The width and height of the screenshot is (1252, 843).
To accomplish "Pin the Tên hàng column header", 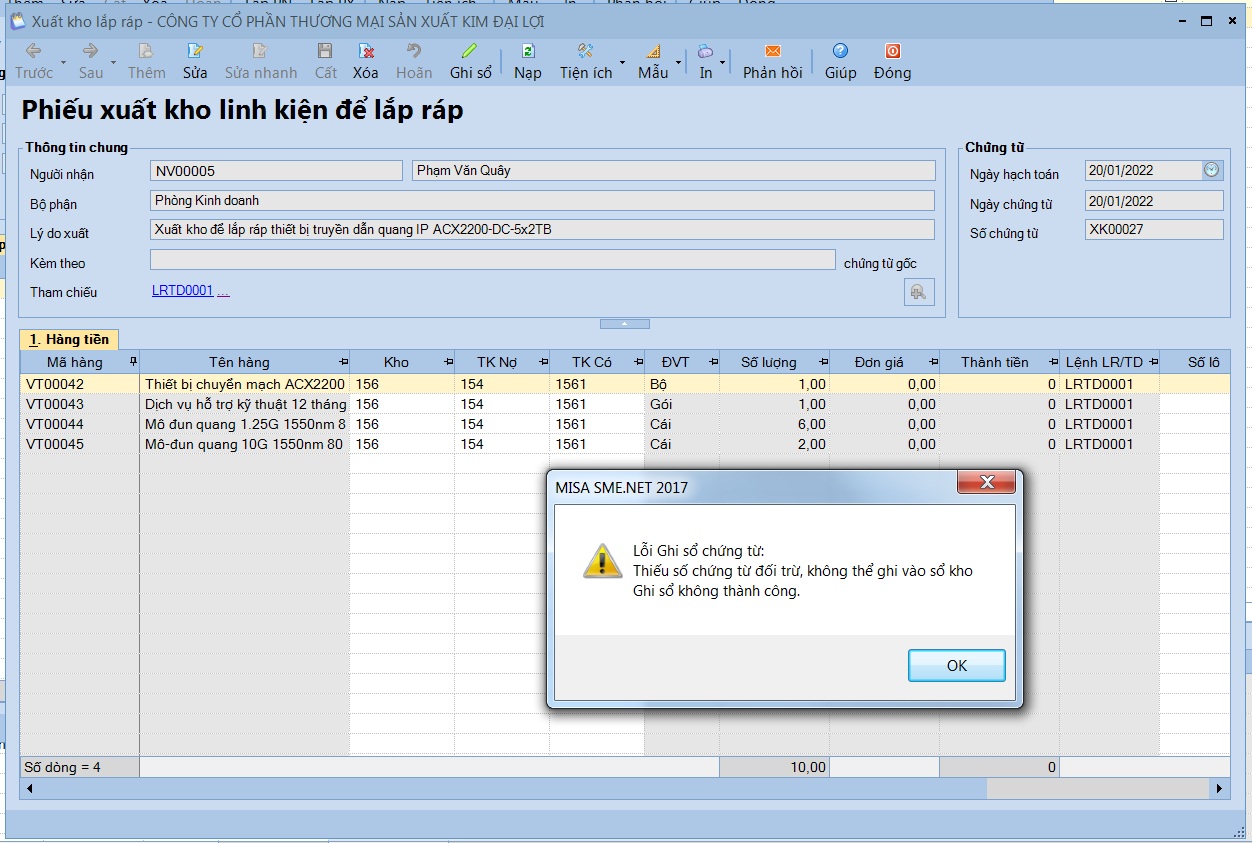I will 343,361.
